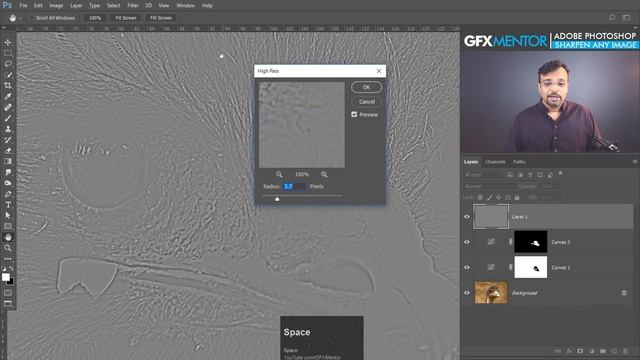Hide the Curves 1 layer
This screenshot has height=360, width=640.
tap(467, 267)
